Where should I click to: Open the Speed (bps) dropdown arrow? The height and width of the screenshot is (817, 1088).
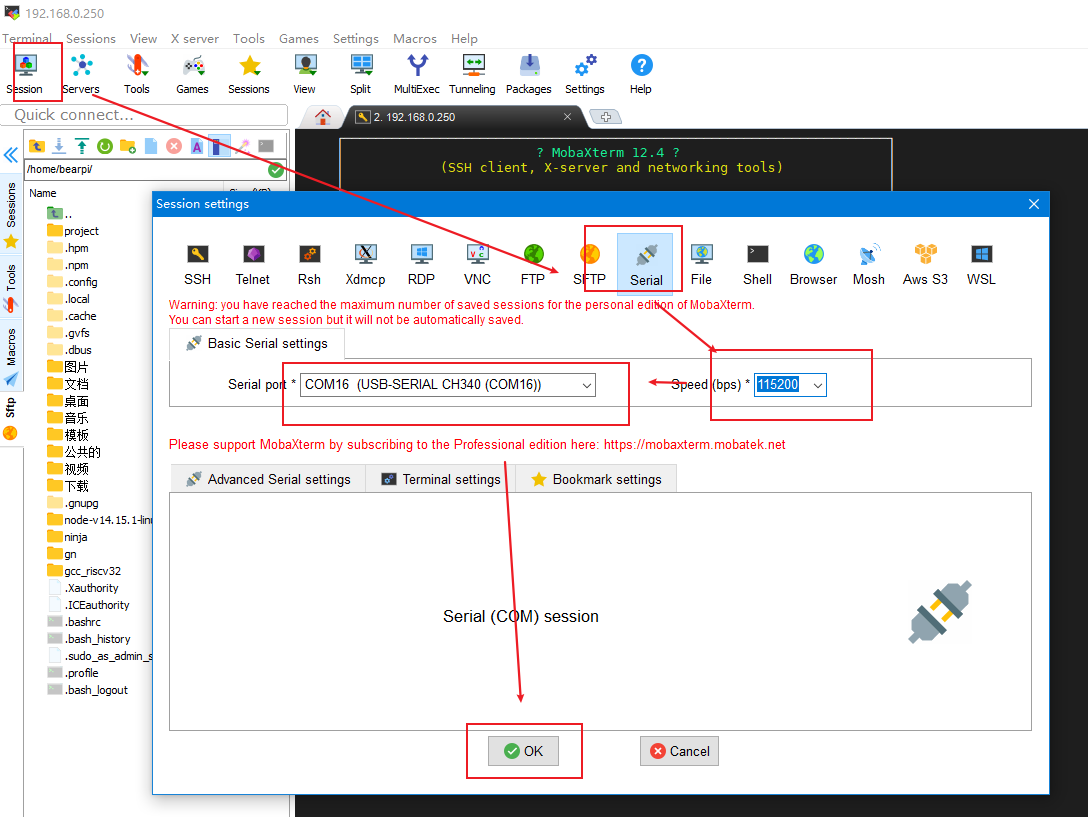(817, 385)
